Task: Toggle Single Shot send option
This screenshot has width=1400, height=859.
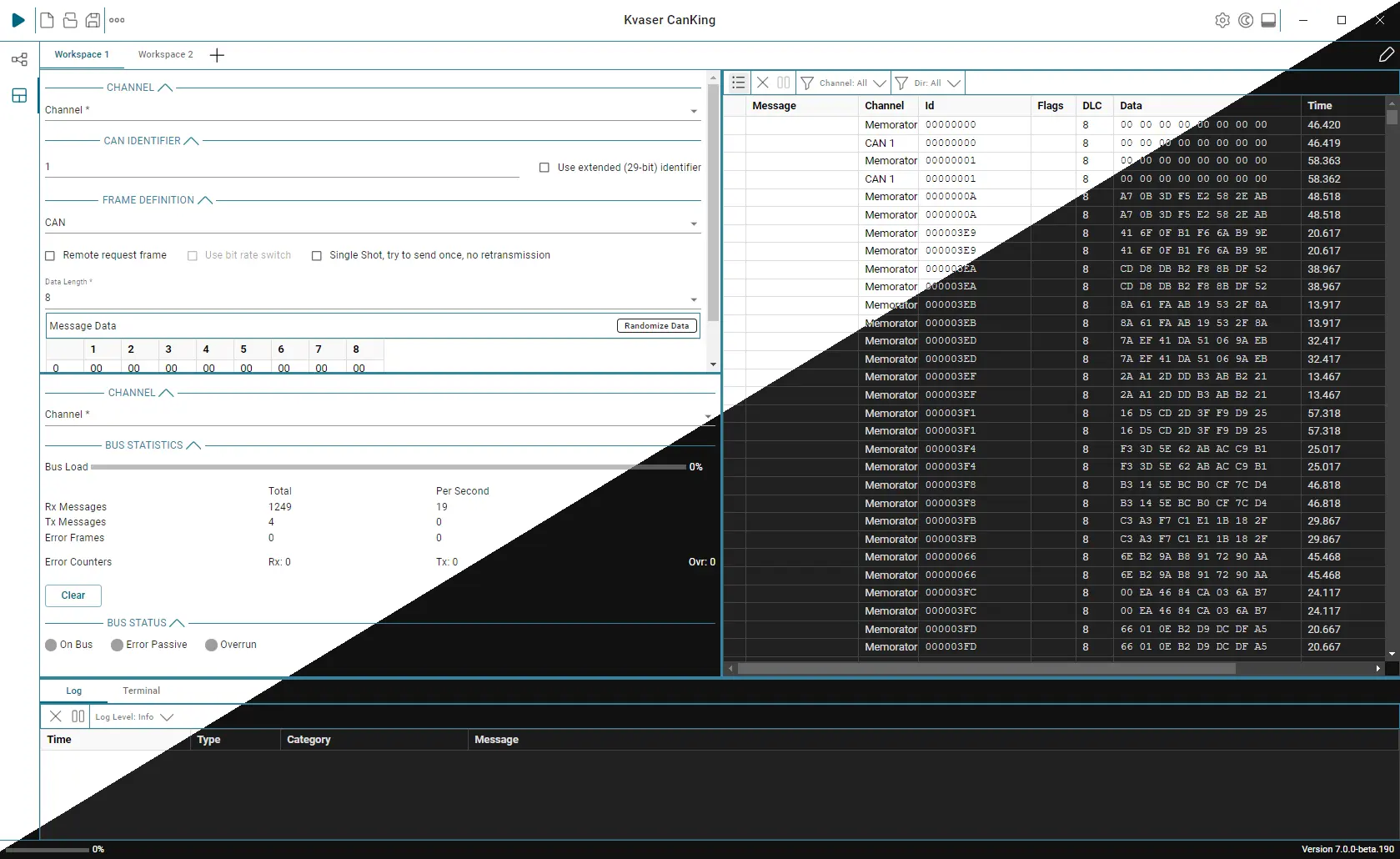Action: tap(317, 256)
